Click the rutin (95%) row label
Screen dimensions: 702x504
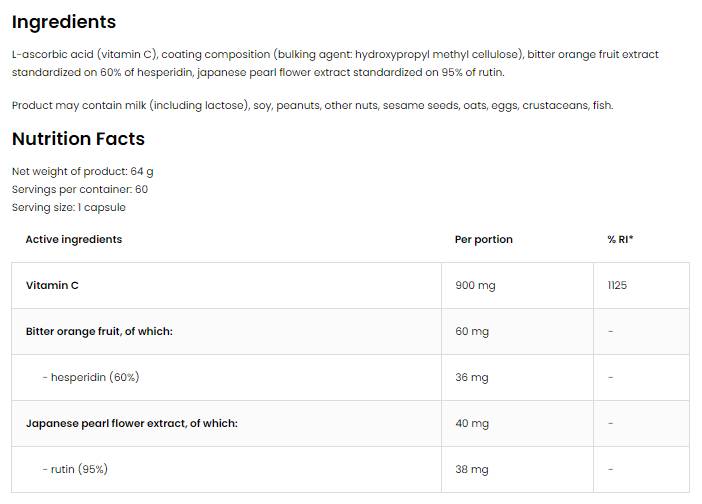pos(75,469)
